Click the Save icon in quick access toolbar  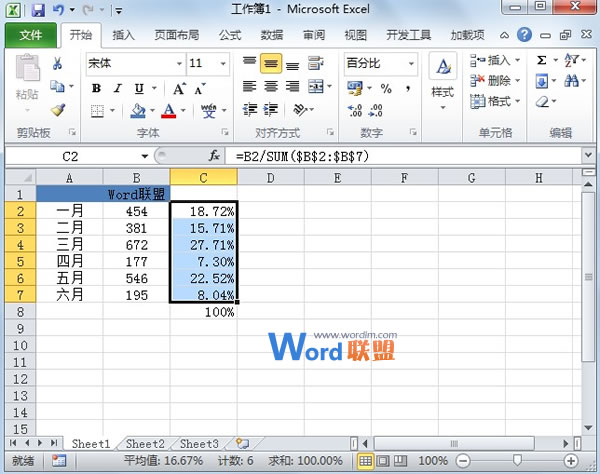[x=38, y=11]
